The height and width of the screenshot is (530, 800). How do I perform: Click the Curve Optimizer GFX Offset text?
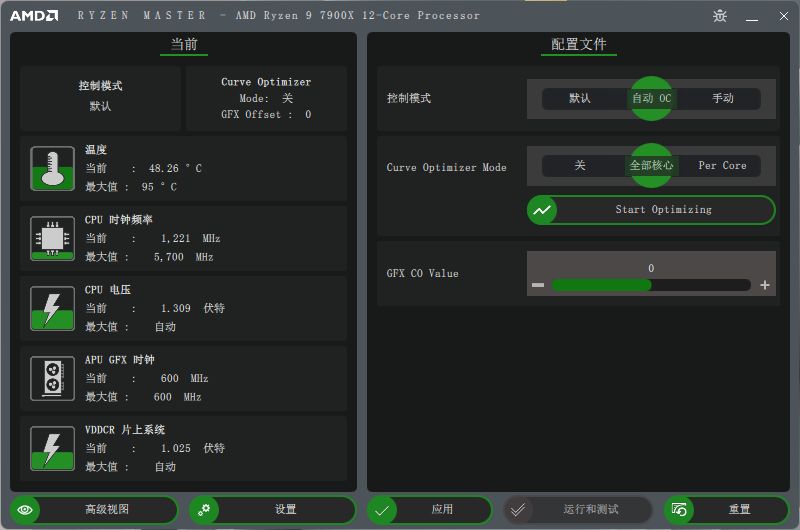(x=266, y=115)
